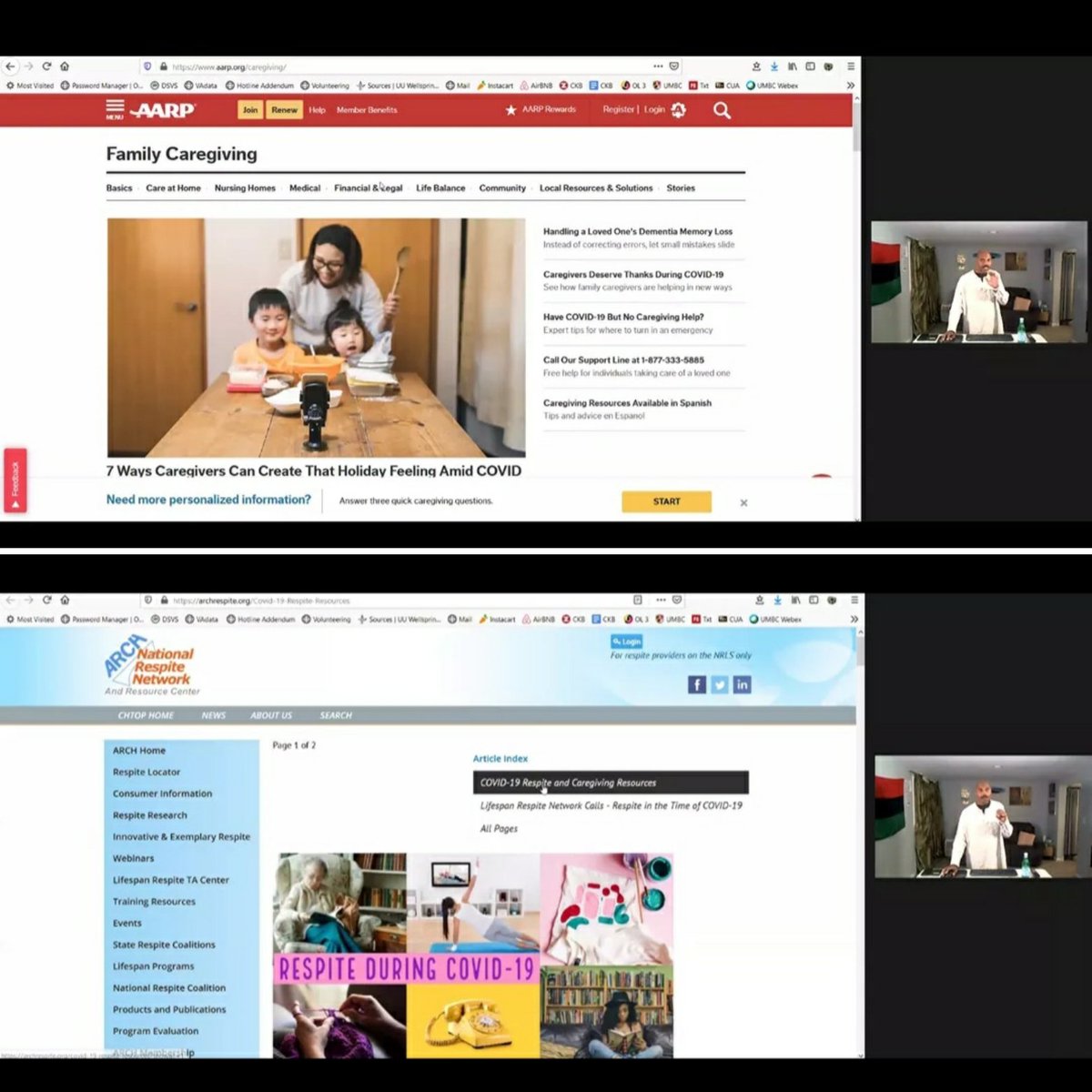
Task: Open ABOUT US in ARCH menu bar
Action: [271, 715]
